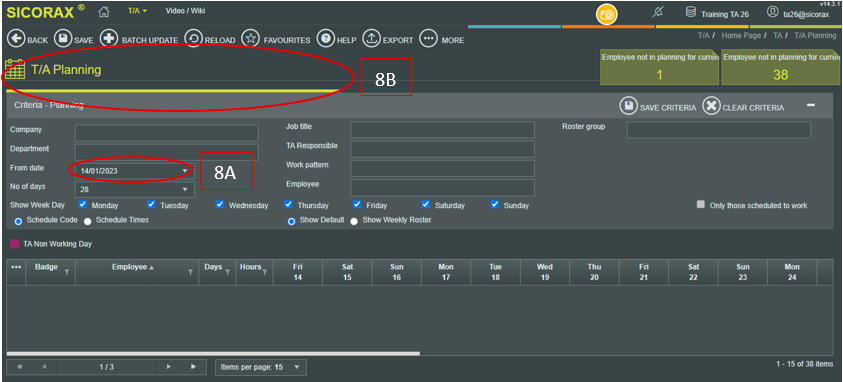Uncheck the Saturday checkbox

pyautogui.click(x=426, y=204)
